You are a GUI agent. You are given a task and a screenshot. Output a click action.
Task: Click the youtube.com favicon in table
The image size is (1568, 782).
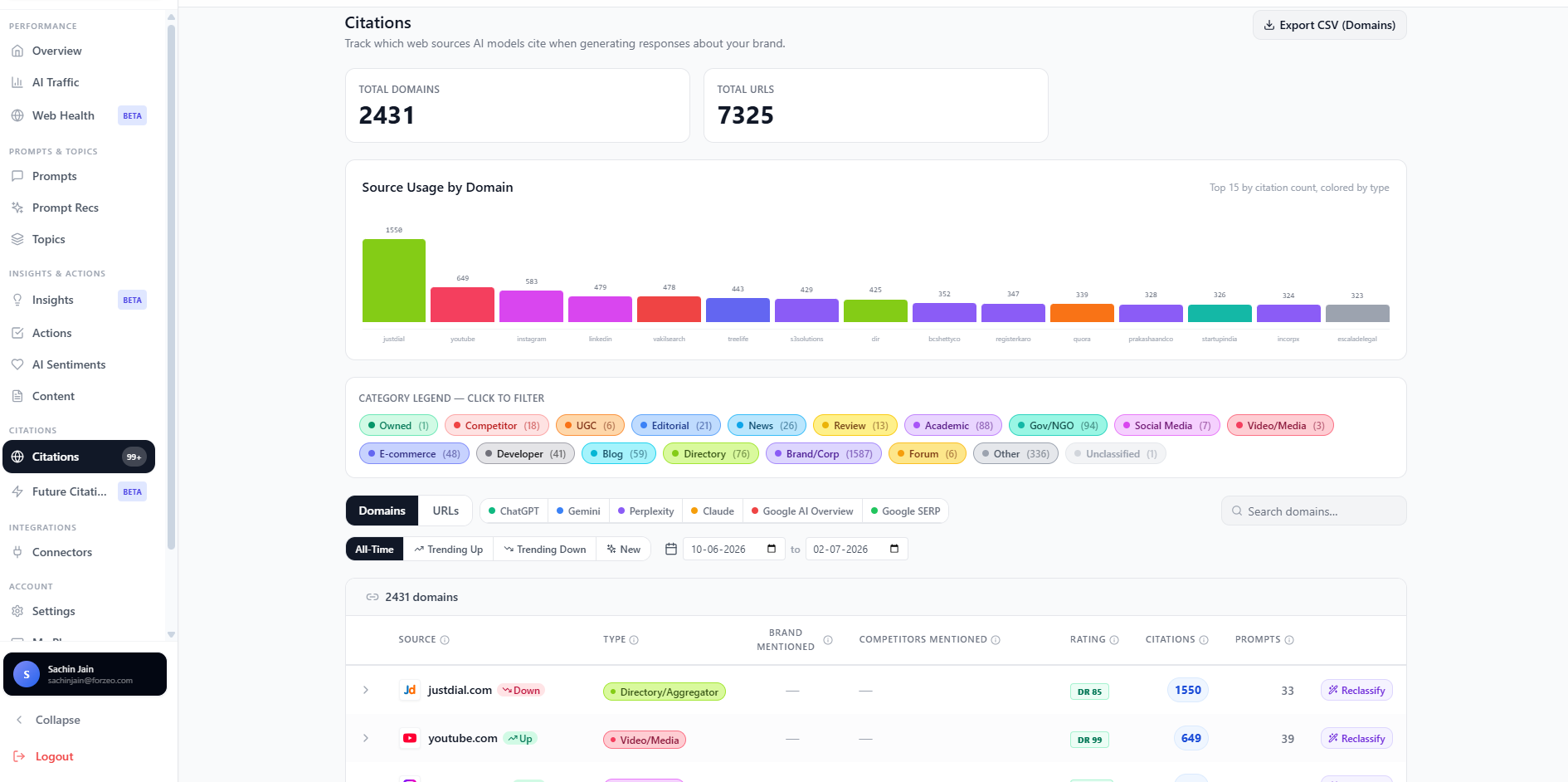point(410,738)
